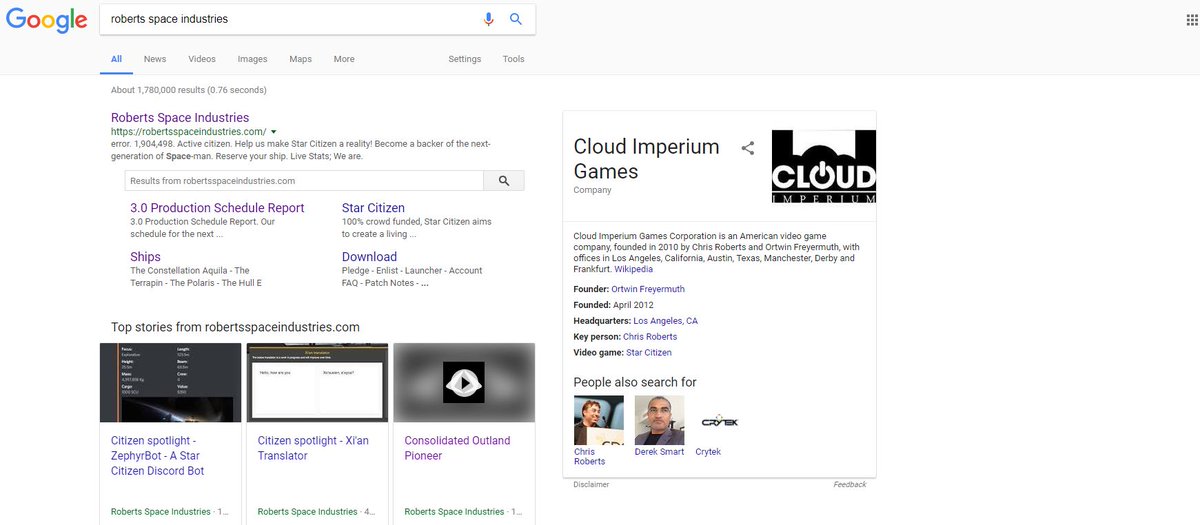Open the Settings menu
The height and width of the screenshot is (525, 1200).
pyautogui.click(x=465, y=59)
